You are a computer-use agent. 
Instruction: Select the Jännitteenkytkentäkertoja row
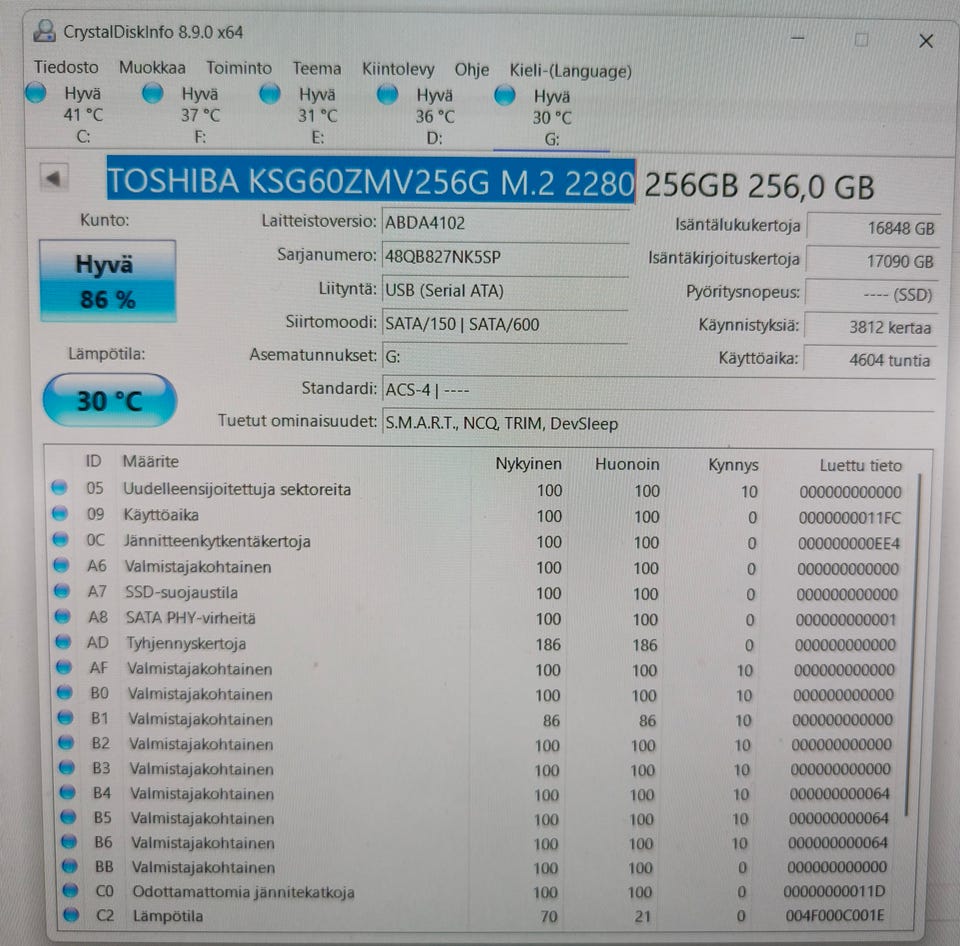478,542
